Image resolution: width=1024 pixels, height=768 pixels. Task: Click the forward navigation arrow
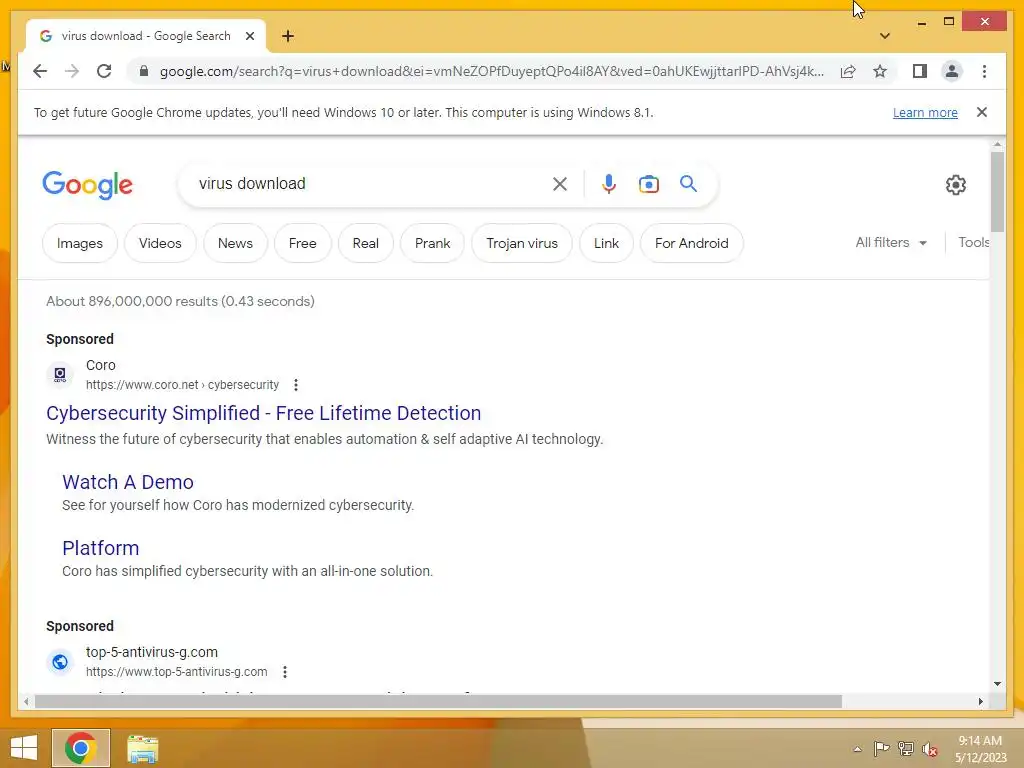point(72,71)
